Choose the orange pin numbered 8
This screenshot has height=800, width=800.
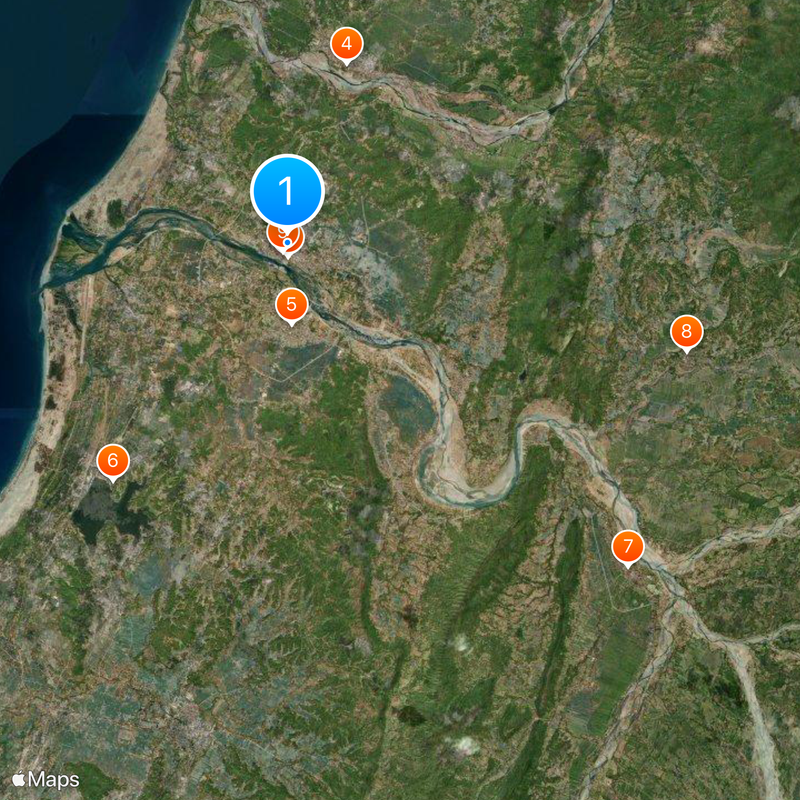(x=686, y=333)
